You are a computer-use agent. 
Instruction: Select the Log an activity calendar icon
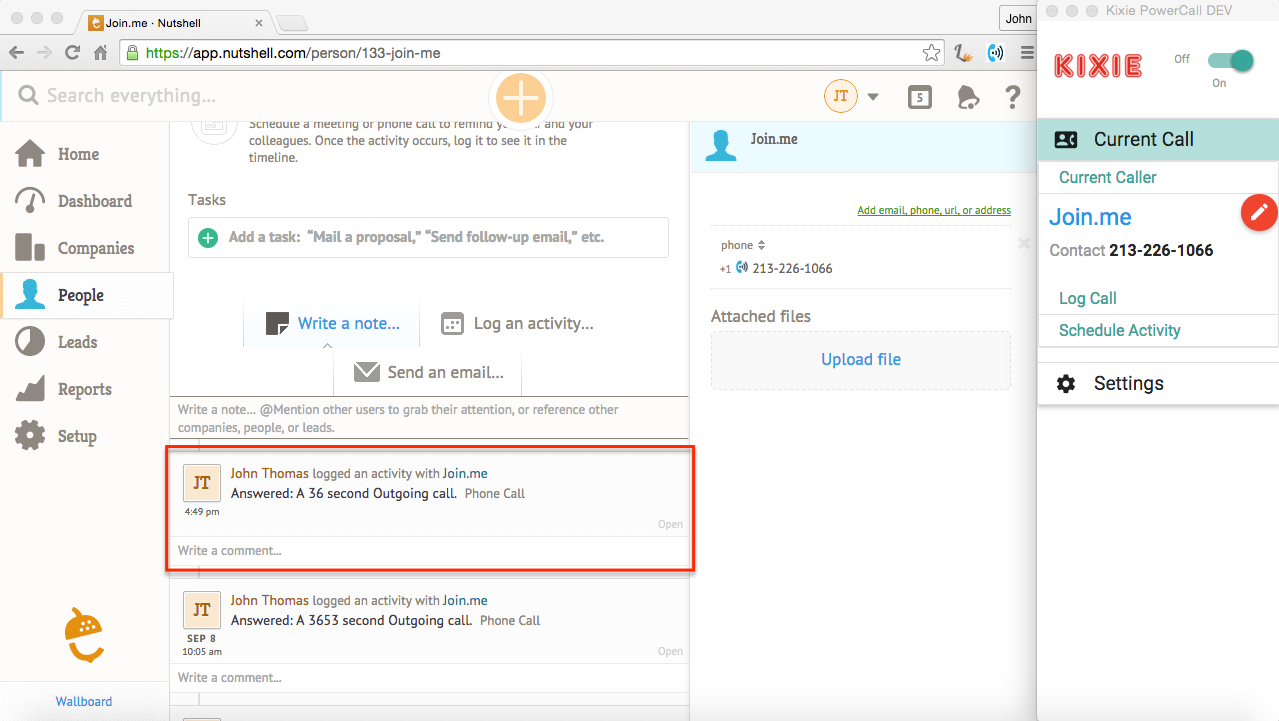point(452,323)
